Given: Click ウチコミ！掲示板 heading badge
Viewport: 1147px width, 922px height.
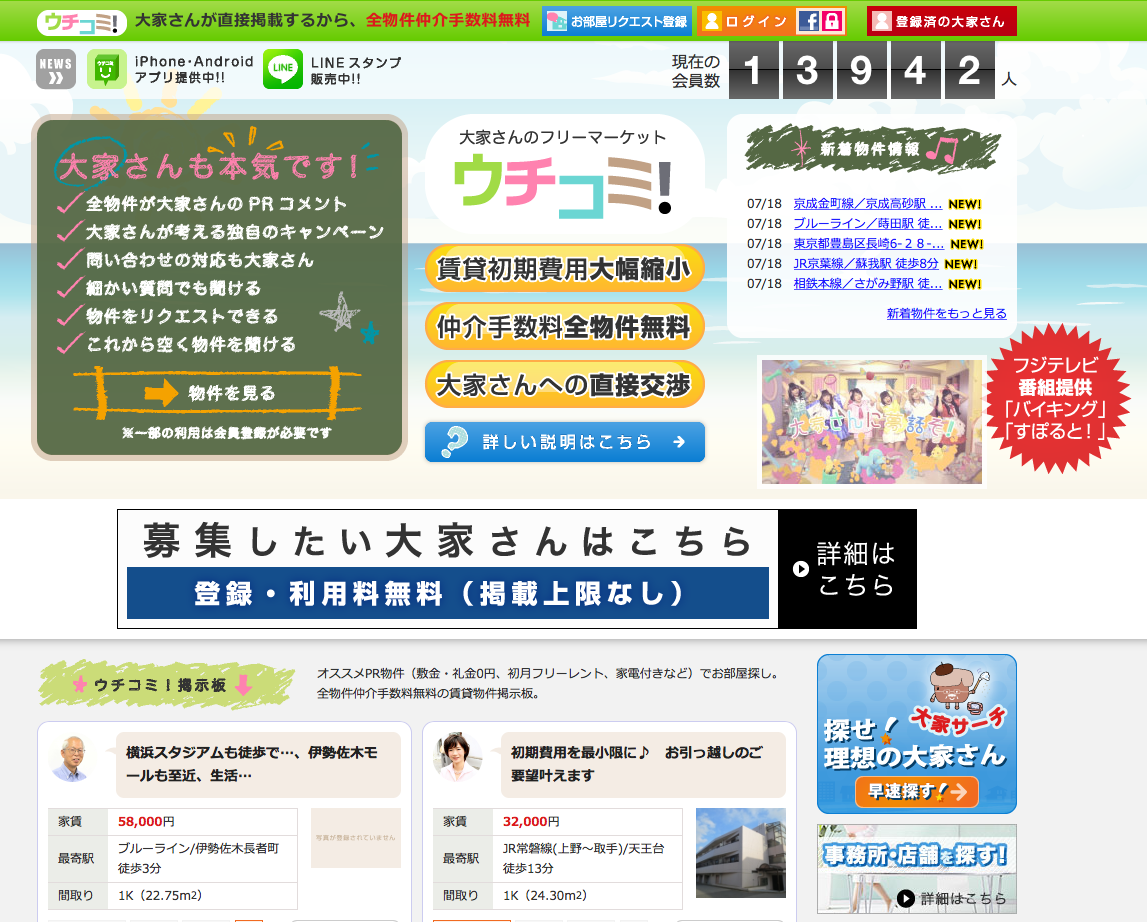Looking at the screenshot, I should click(x=165, y=685).
